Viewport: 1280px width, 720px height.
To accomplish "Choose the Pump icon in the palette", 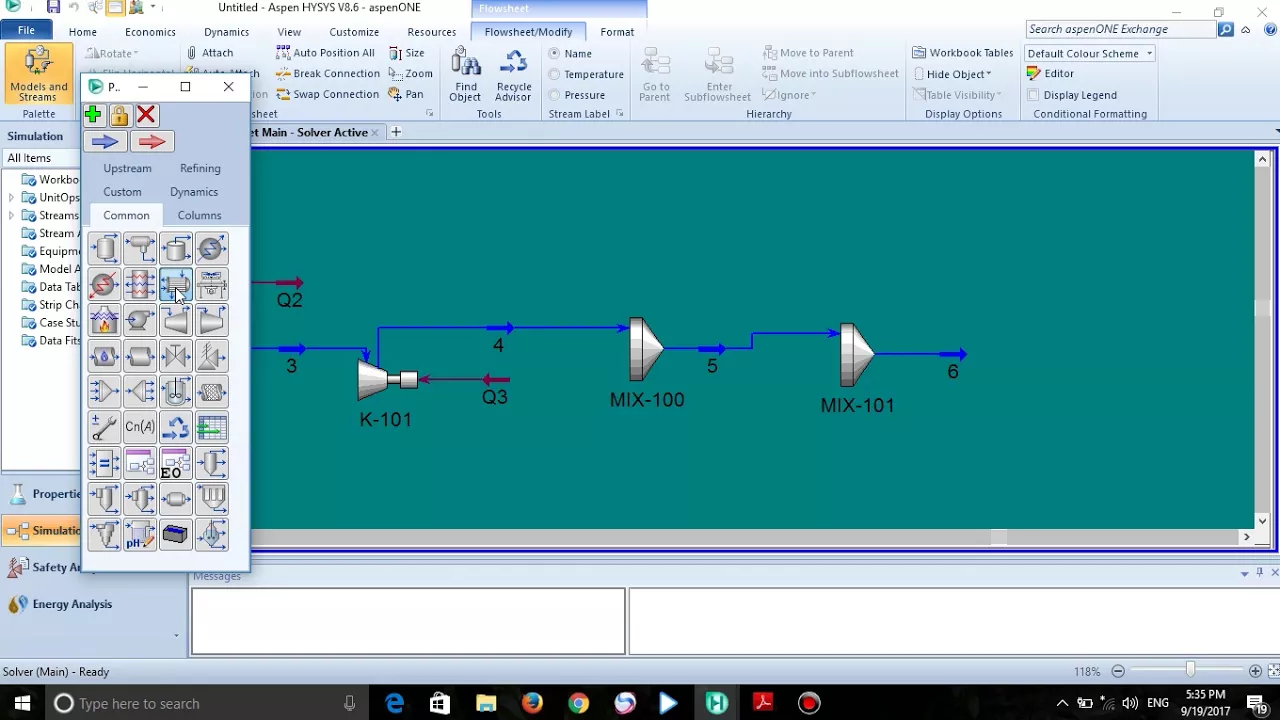I will (140, 321).
